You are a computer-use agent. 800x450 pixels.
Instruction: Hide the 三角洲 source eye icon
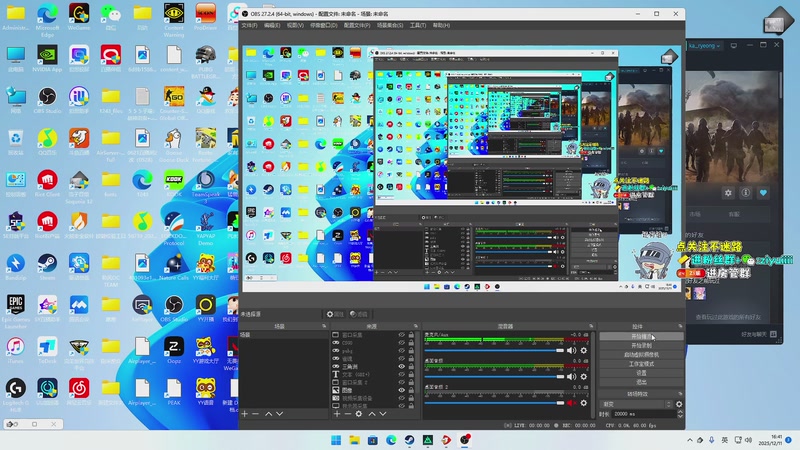tap(402, 366)
